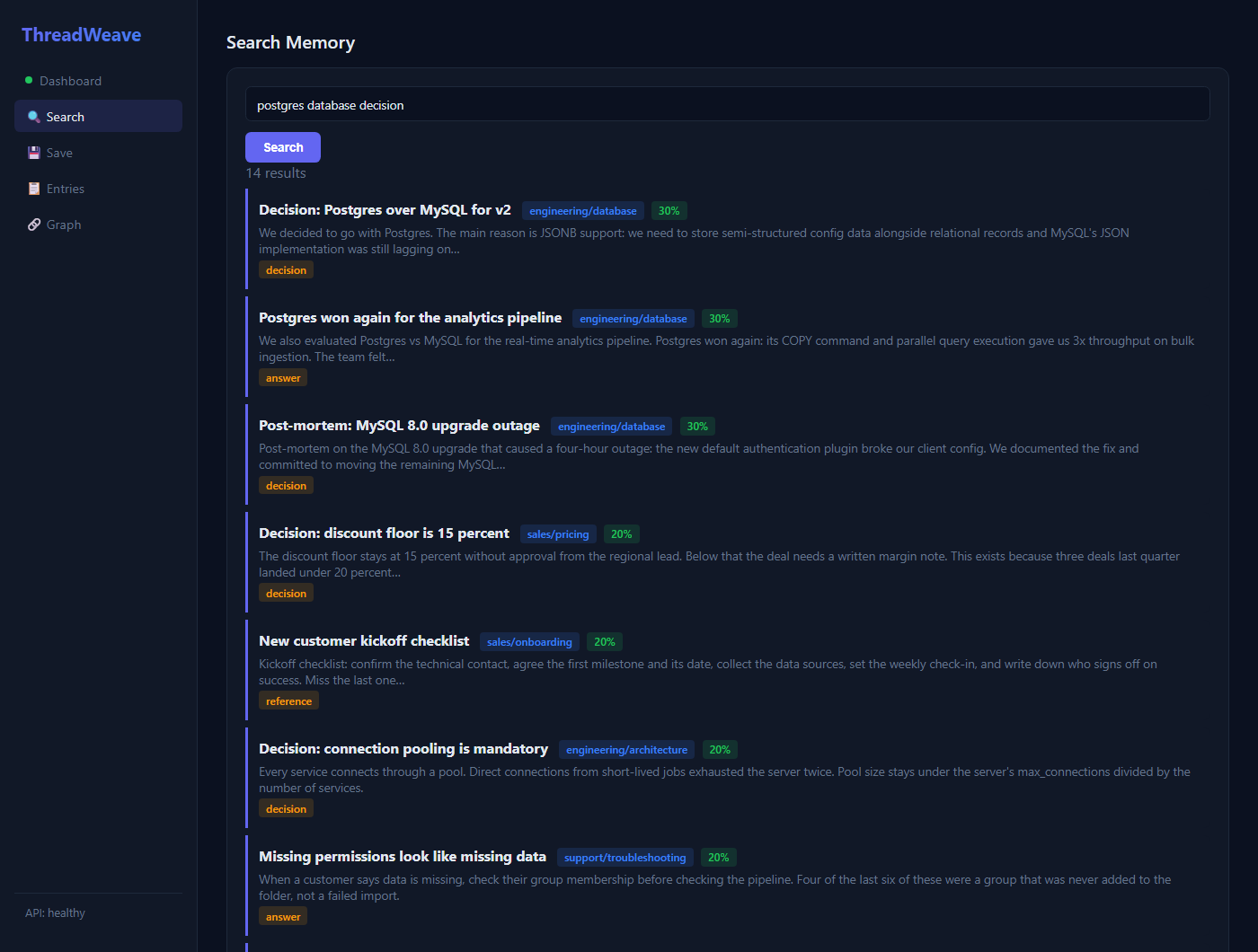This screenshot has width=1258, height=952.
Task: Click engineering/database tag on analytics pipeline result
Action: coord(633,319)
